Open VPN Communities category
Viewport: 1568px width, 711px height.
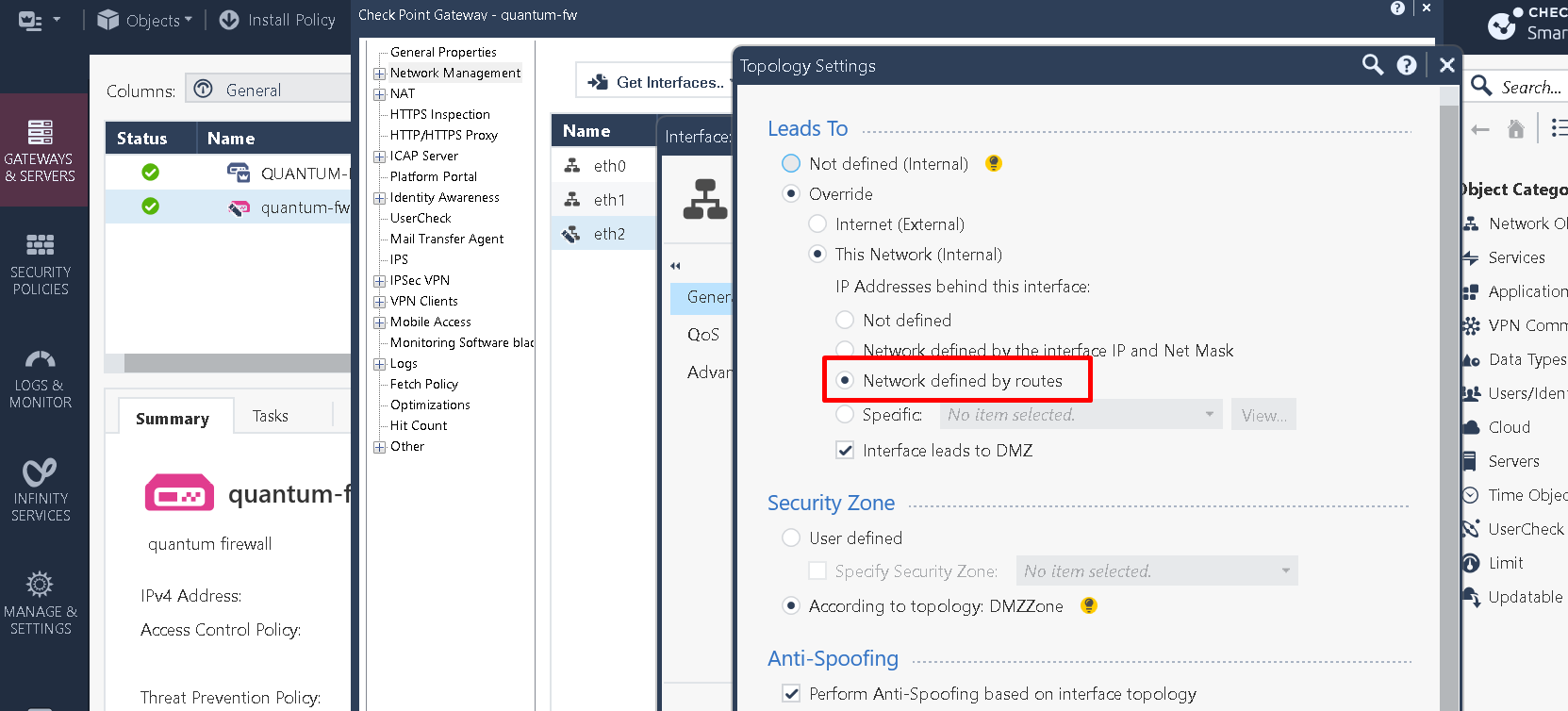[x=1516, y=325]
